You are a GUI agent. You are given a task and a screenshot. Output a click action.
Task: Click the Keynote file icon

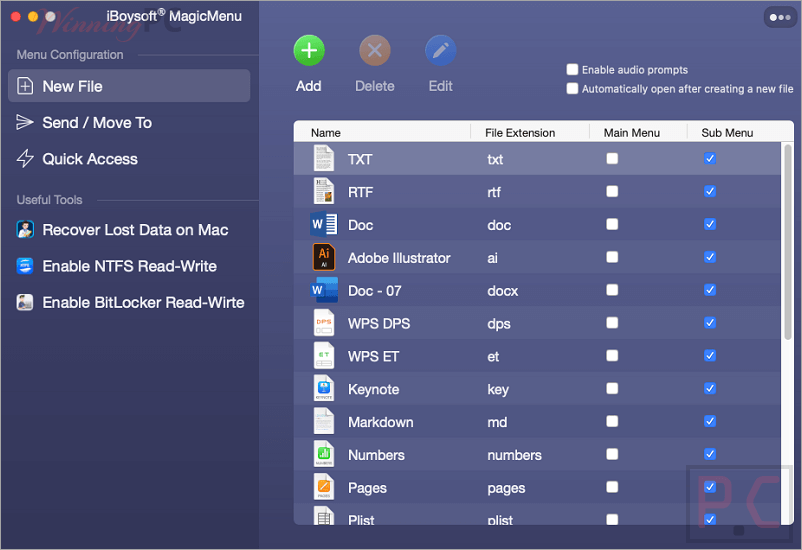(324, 388)
